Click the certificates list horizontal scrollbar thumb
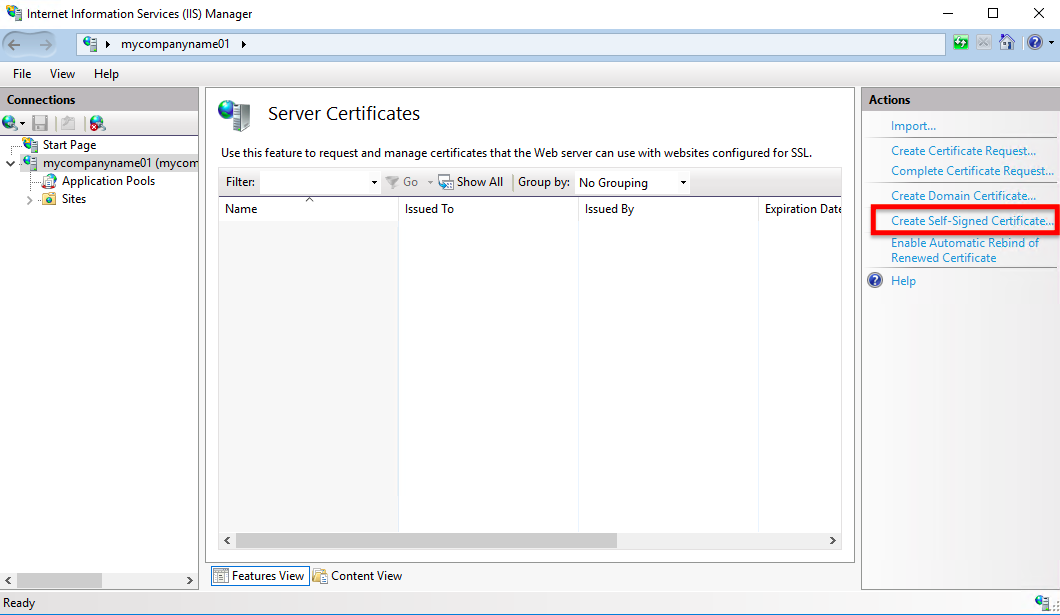 426,541
